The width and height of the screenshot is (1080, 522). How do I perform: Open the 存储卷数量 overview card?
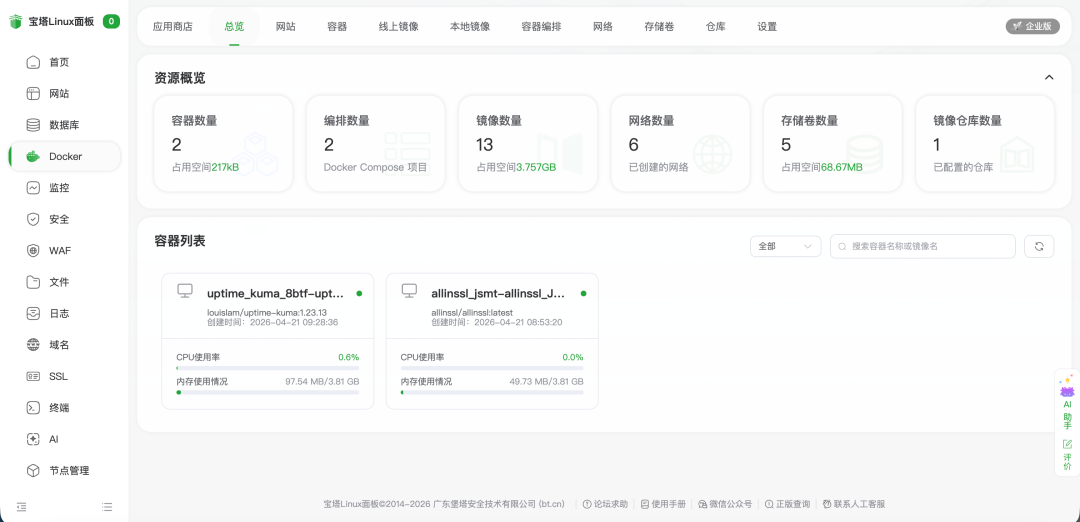coord(833,143)
